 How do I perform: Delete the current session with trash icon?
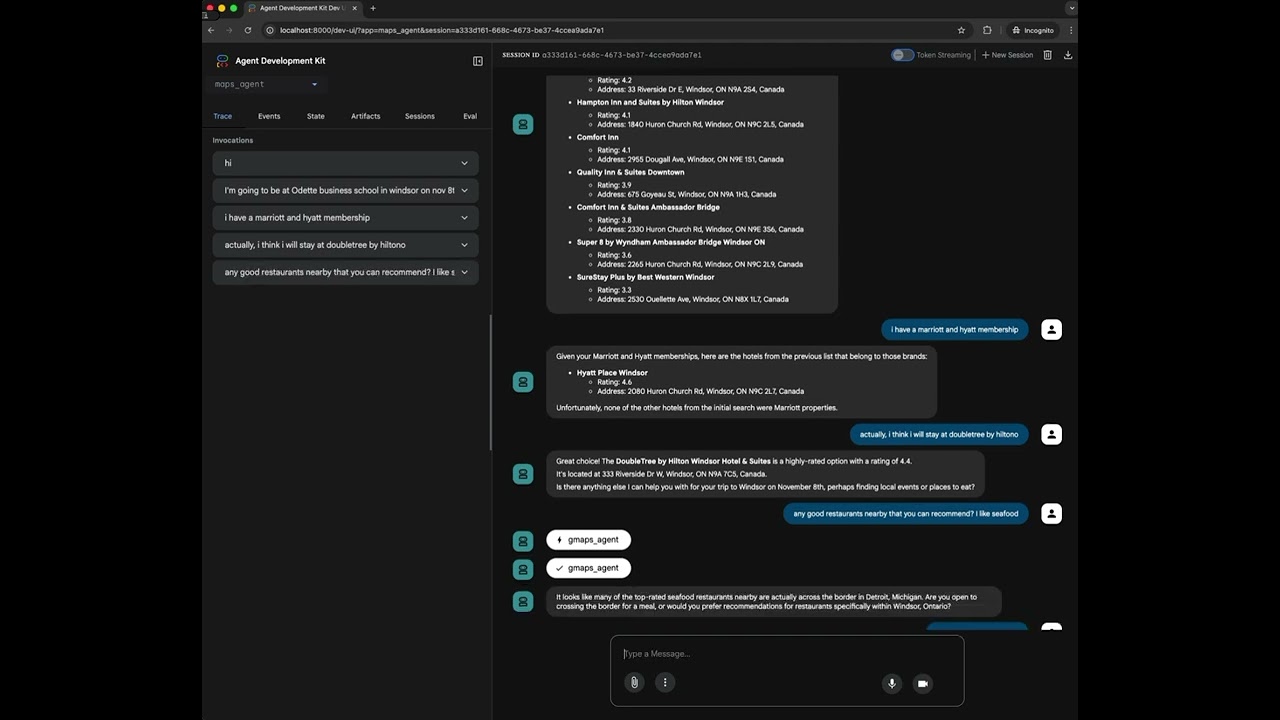(1048, 55)
